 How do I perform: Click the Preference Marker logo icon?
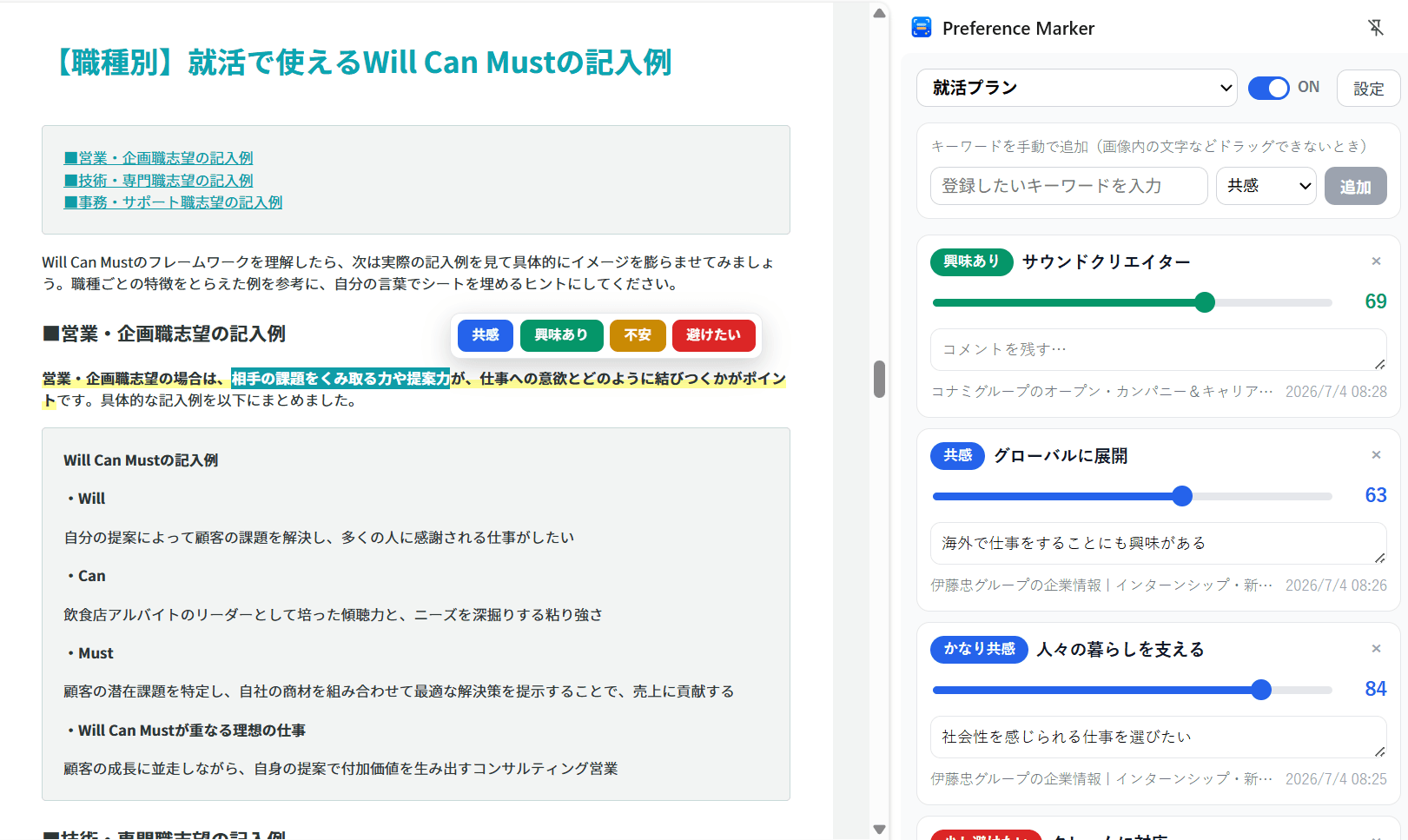coord(922,28)
